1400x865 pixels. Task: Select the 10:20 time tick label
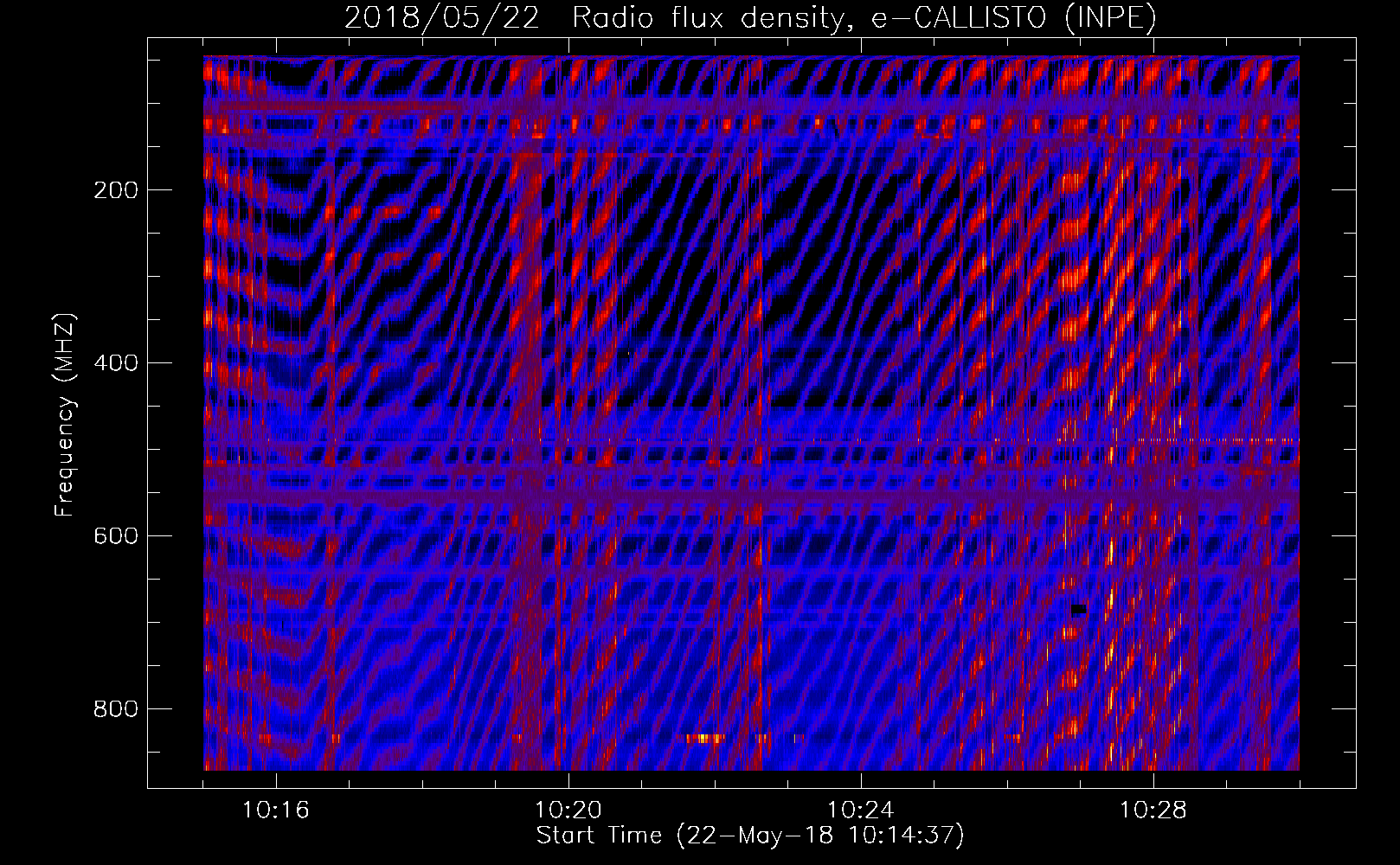point(568,811)
